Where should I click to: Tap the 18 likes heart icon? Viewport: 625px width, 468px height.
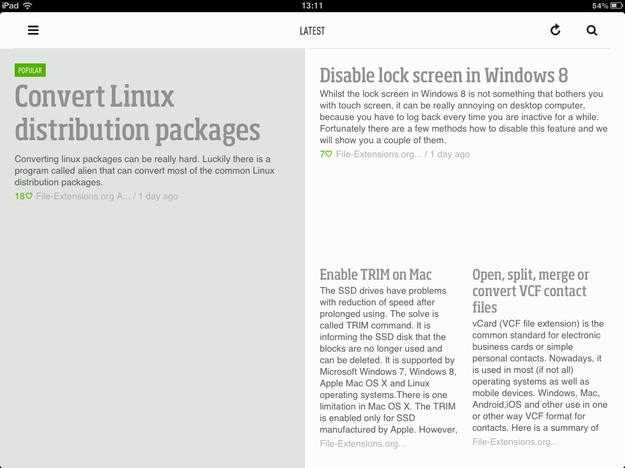pyautogui.click(x=29, y=196)
